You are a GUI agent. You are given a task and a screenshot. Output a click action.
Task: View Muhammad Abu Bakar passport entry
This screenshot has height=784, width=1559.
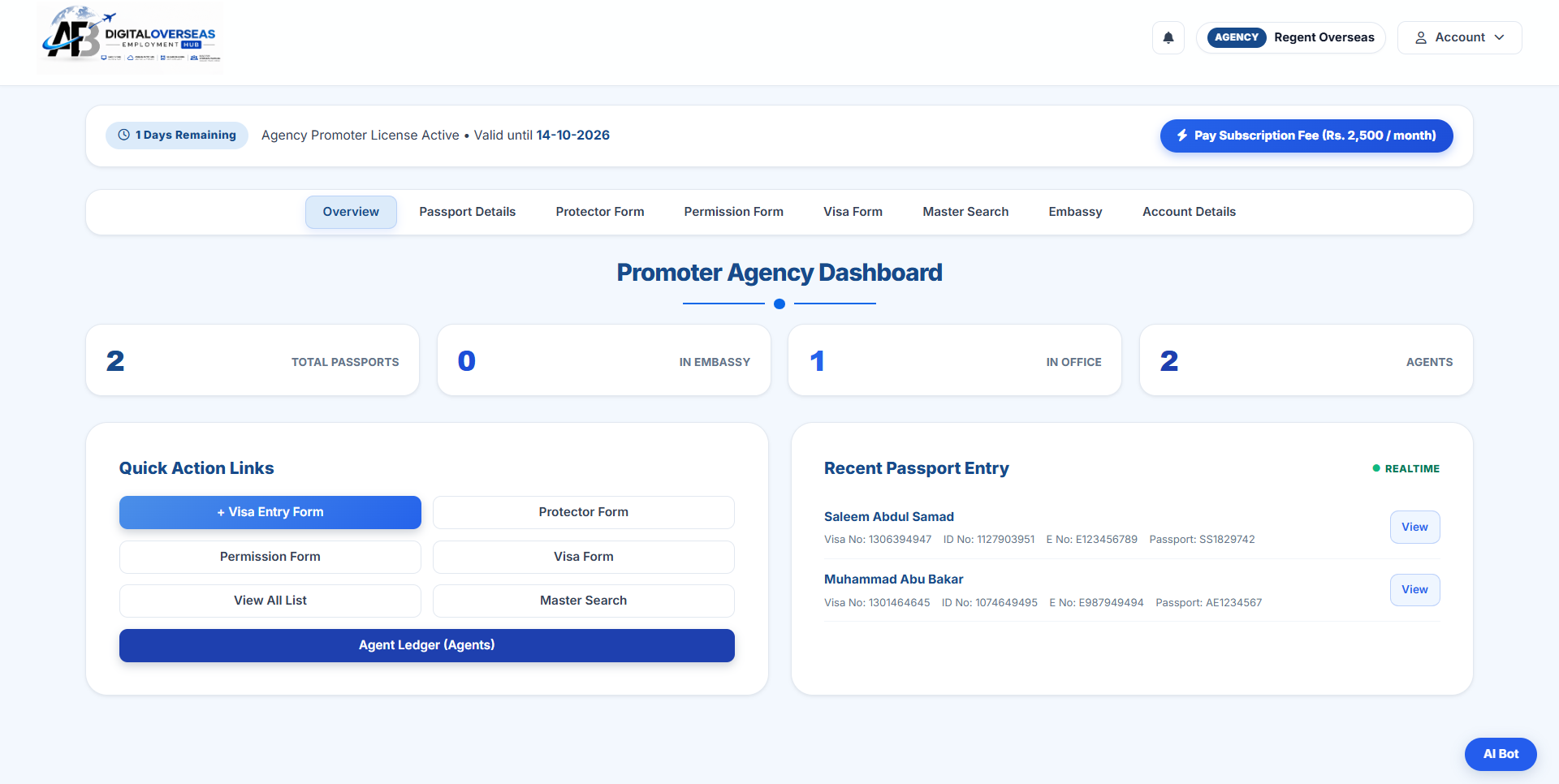(x=1414, y=589)
